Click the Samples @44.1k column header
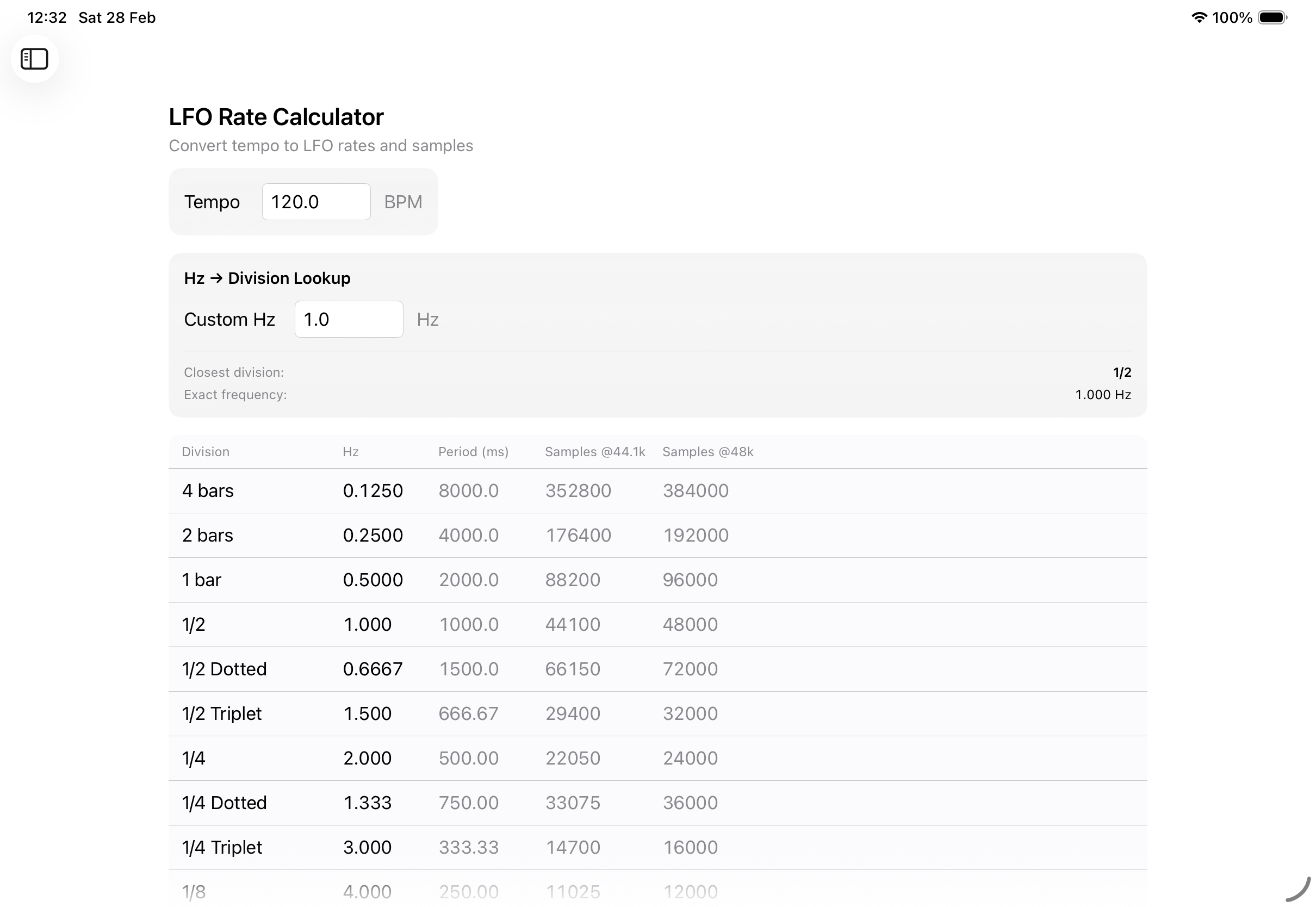Image resolution: width=1316 pixels, height=907 pixels. (x=595, y=452)
